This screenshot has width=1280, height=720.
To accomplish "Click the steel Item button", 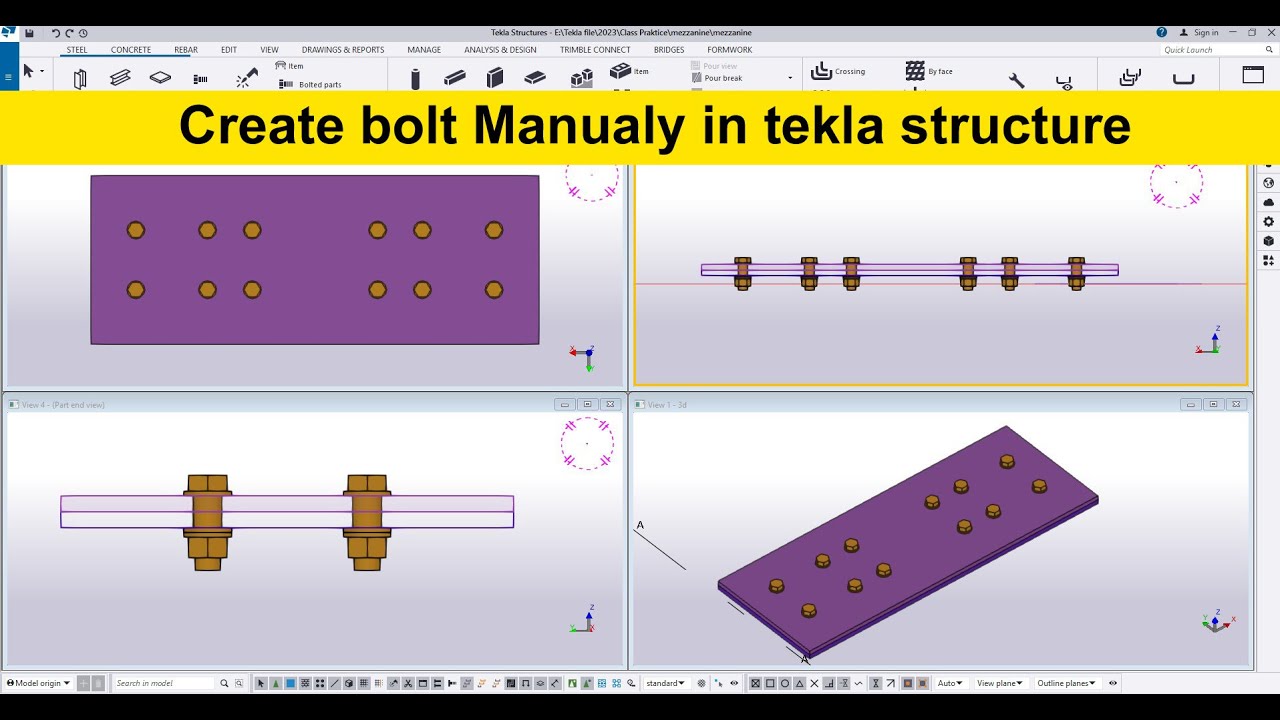I will click(x=289, y=66).
